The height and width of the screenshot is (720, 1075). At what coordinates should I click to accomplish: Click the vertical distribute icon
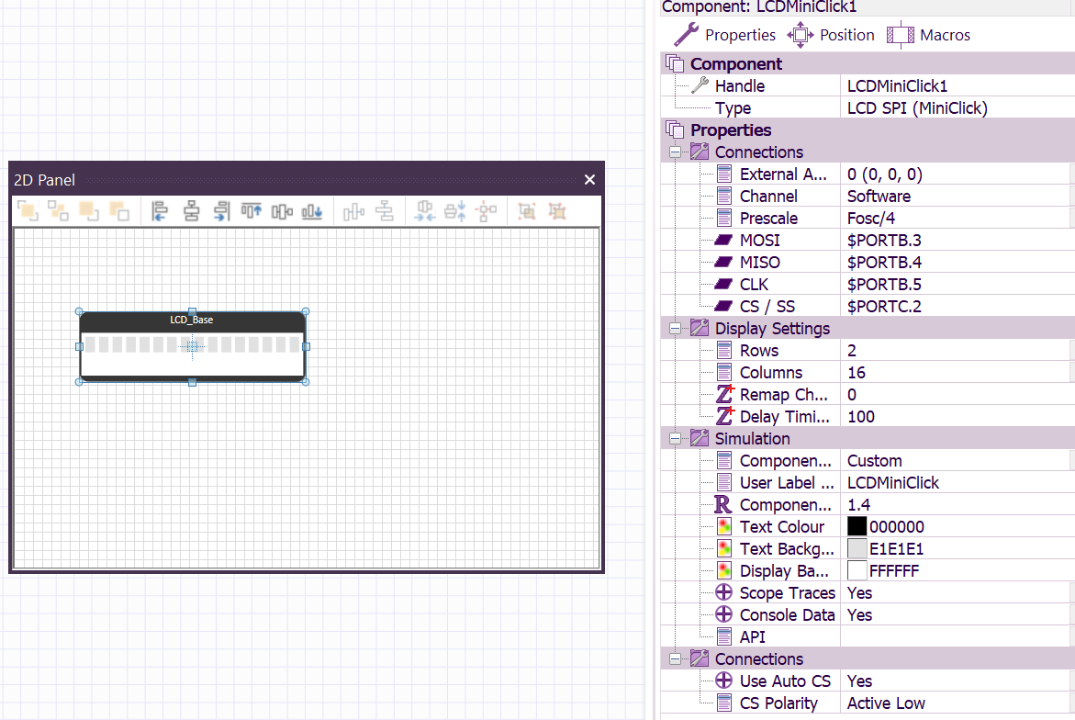[x=385, y=211]
